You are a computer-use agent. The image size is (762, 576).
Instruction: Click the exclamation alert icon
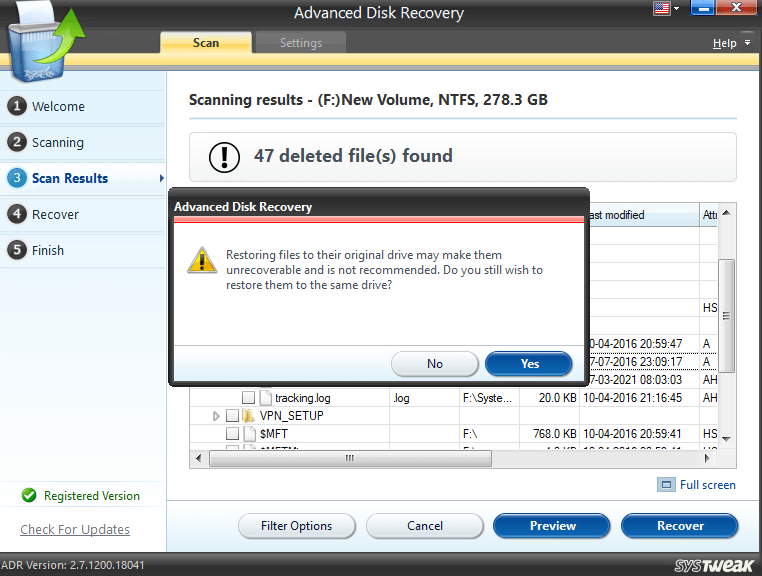tap(224, 157)
